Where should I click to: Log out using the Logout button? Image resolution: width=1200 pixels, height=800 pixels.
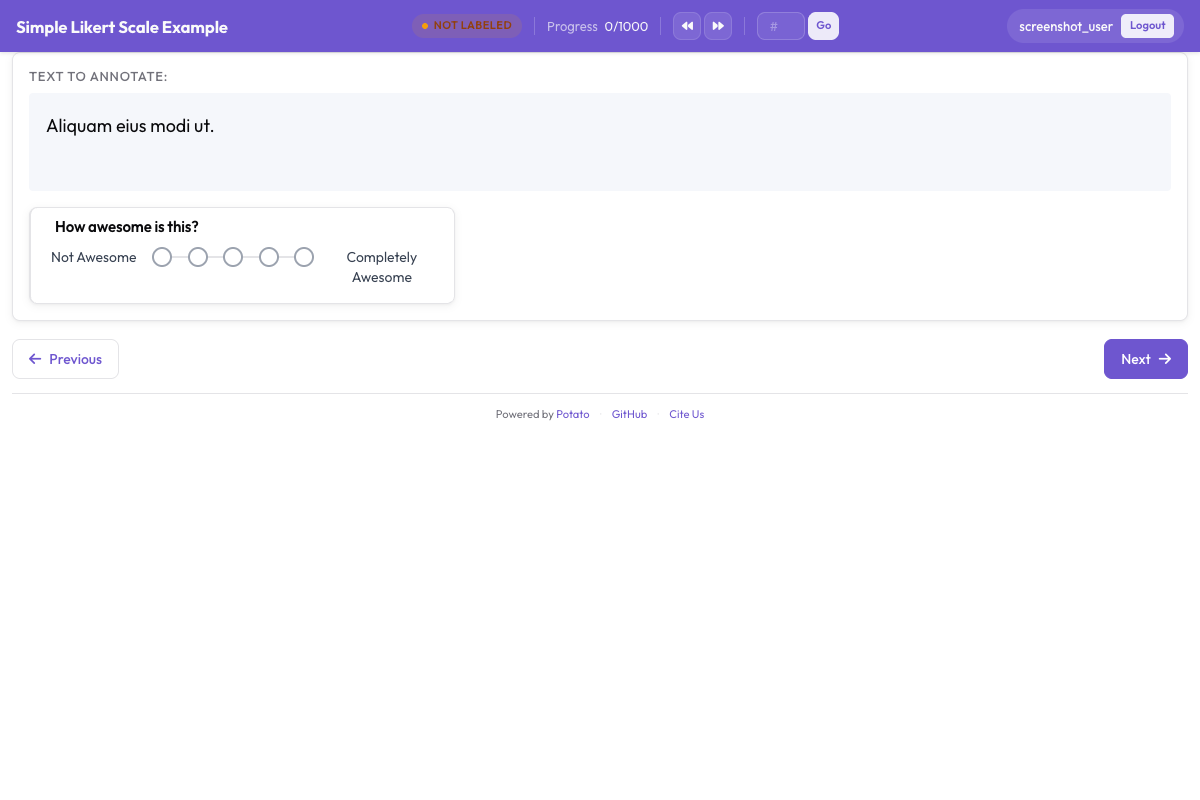click(1147, 26)
